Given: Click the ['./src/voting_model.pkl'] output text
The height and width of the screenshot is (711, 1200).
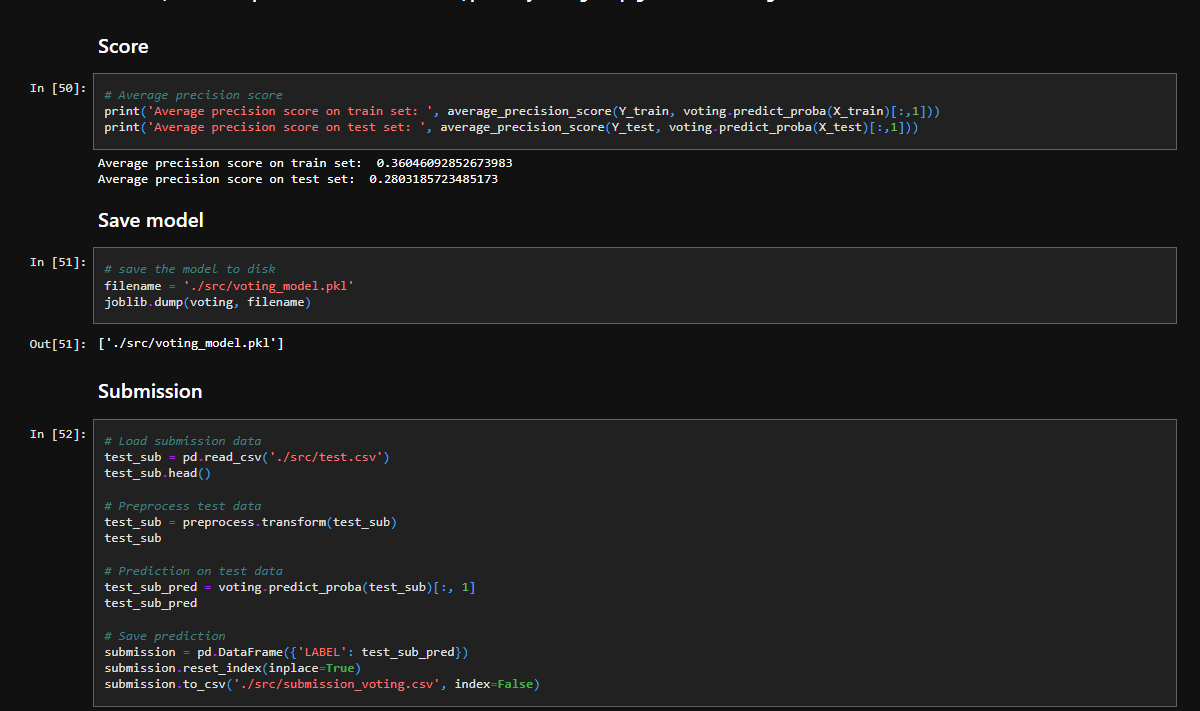Looking at the screenshot, I should [191, 344].
